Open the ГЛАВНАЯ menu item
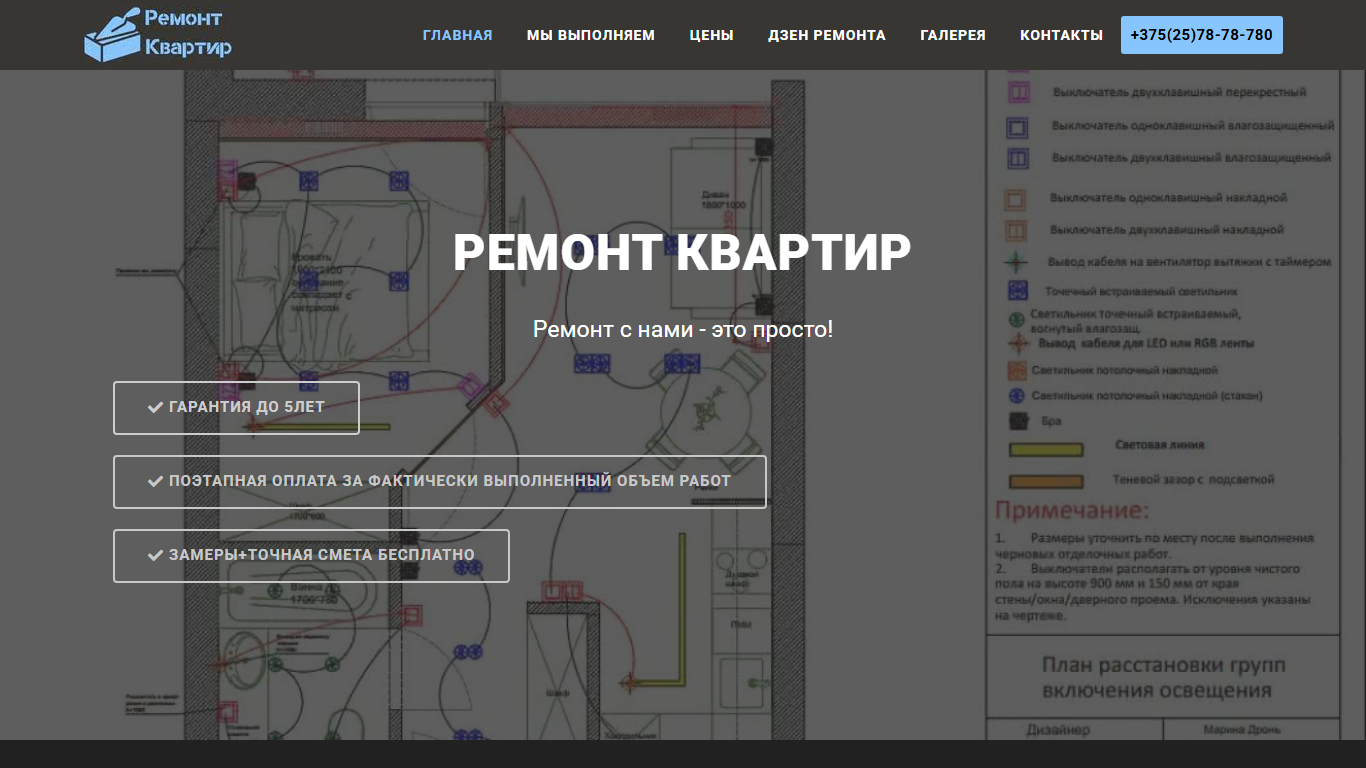This screenshot has height=768, width=1366. [458, 35]
